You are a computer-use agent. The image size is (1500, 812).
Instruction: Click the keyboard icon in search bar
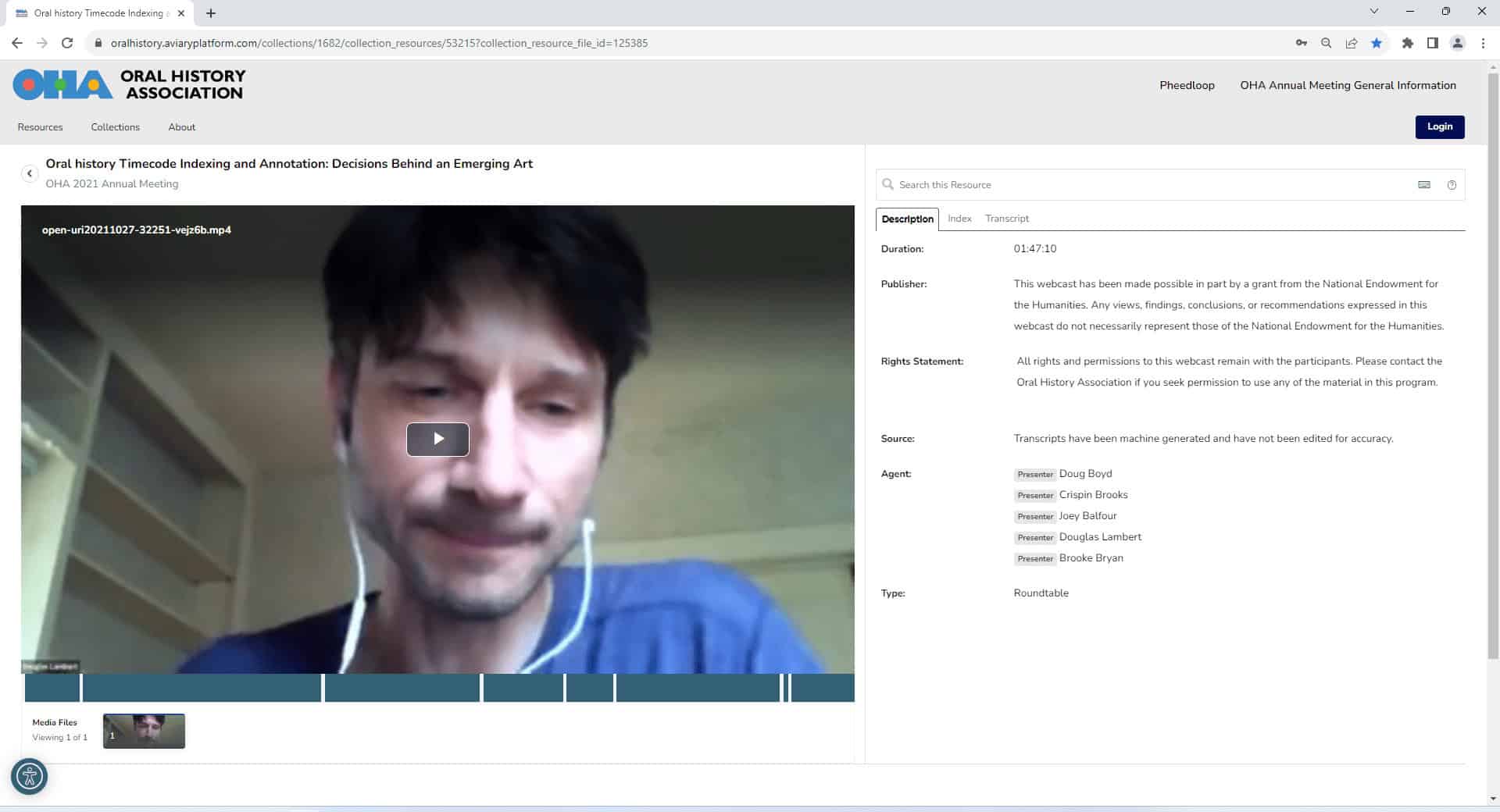tap(1424, 185)
